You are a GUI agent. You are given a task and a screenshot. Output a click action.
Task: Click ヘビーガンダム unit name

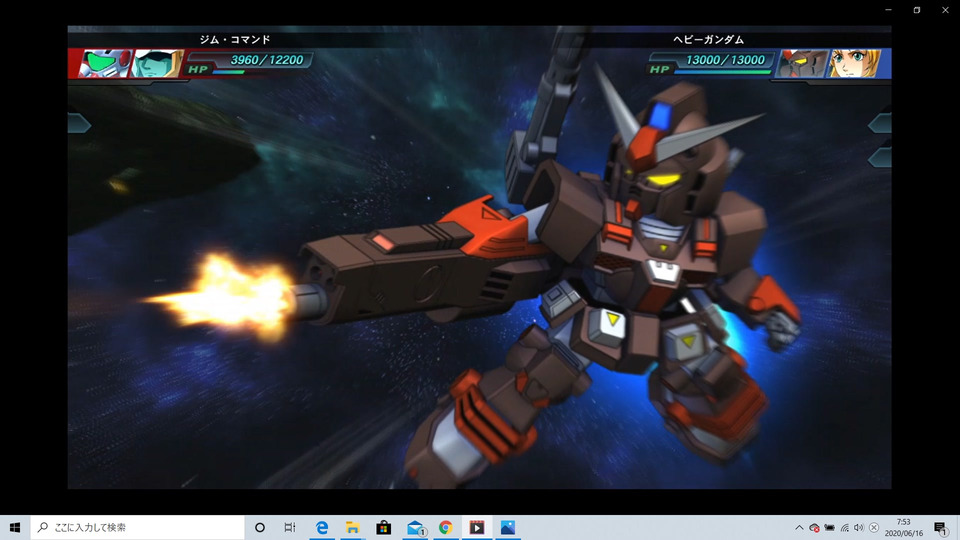tap(709, 39)
